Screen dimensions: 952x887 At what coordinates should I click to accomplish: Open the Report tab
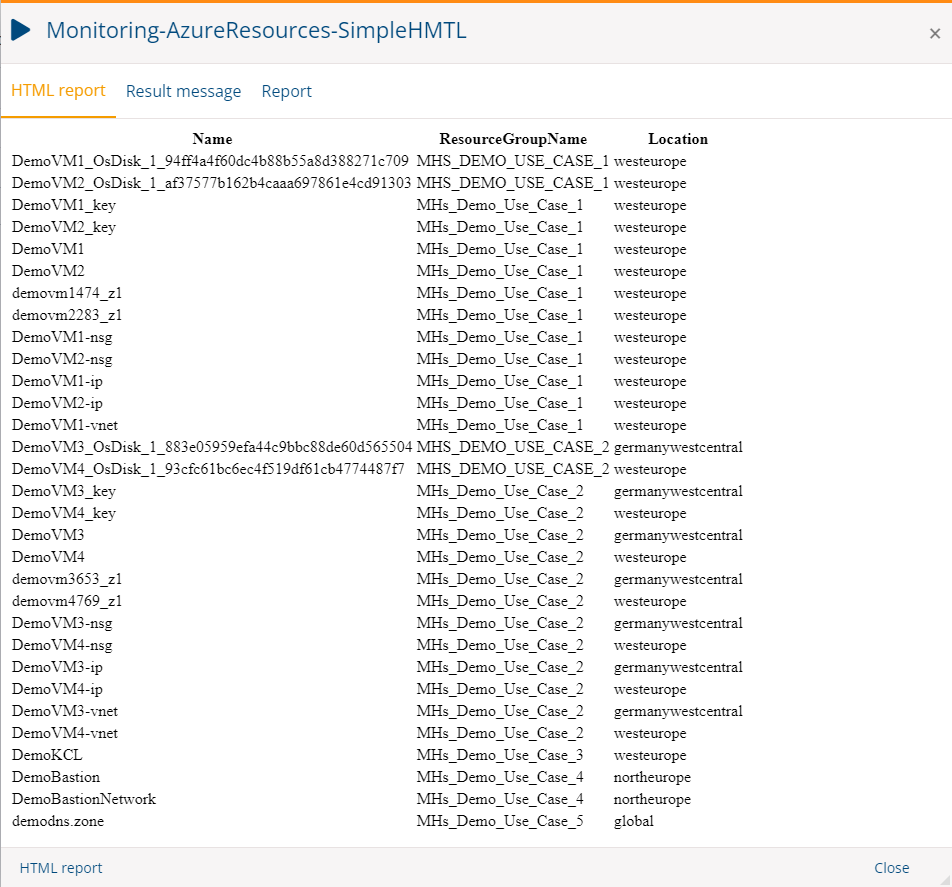287,91
